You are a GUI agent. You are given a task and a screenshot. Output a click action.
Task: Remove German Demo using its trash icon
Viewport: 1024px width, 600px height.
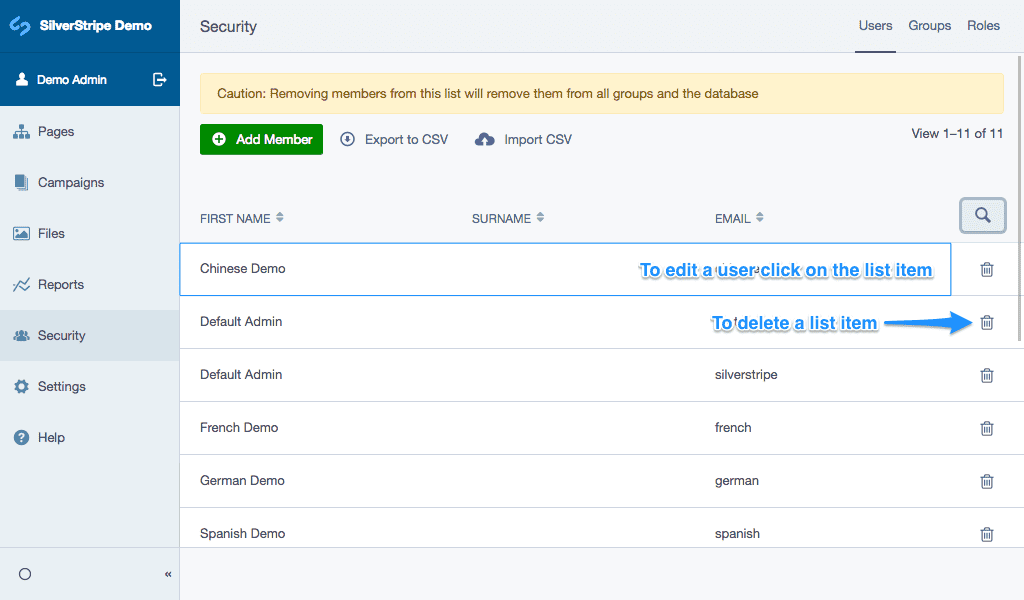coord(986,481)
